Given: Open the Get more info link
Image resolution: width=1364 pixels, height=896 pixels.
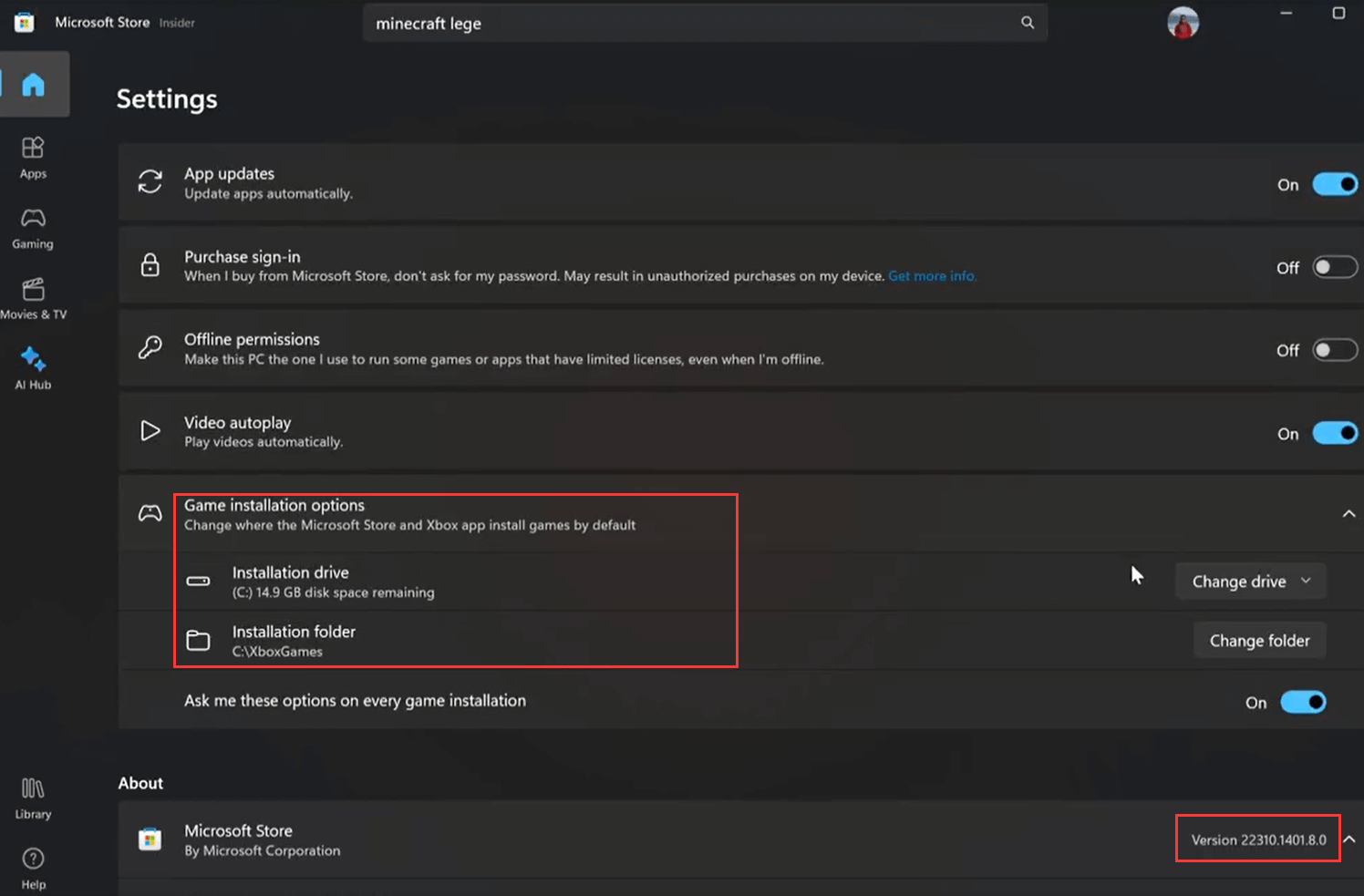Looking at the screenshot, I should (932, 276).
